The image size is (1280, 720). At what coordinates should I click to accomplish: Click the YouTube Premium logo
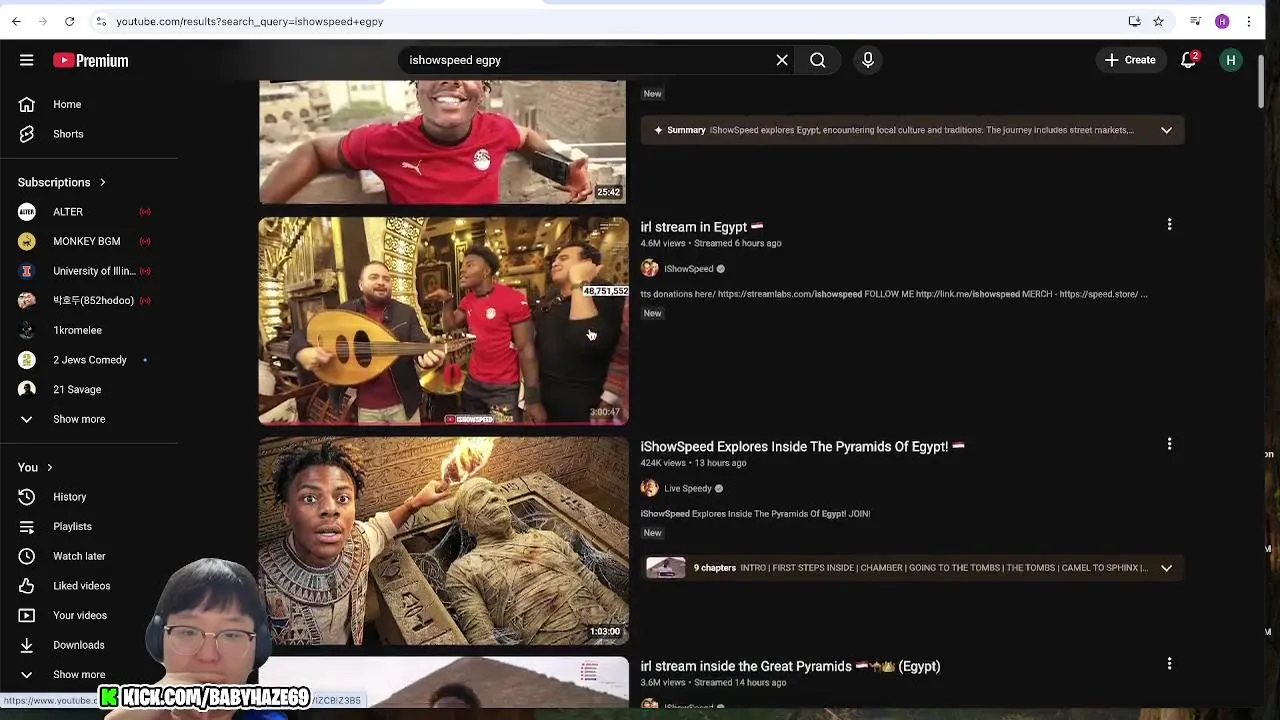91,61
